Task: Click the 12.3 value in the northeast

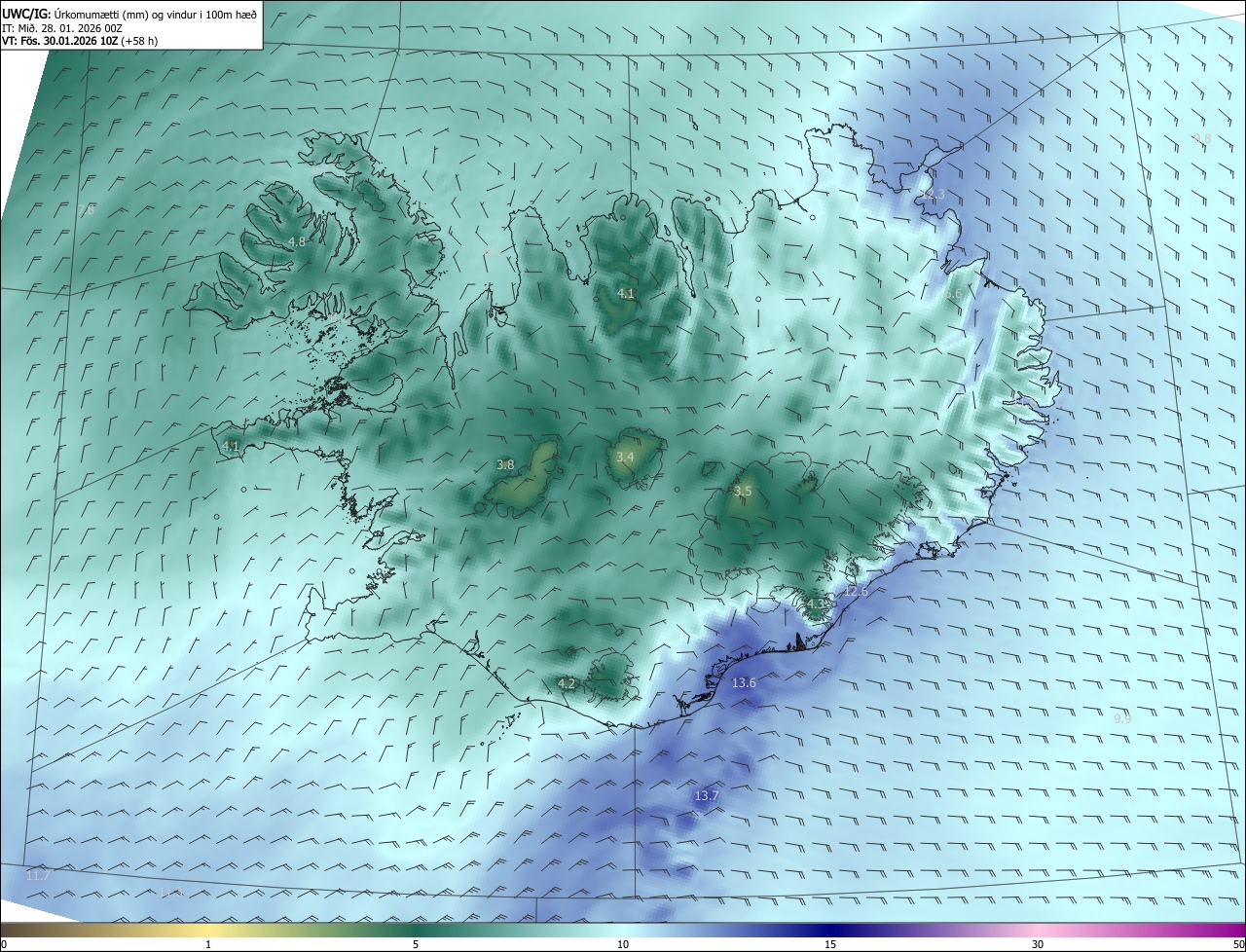Action: 933,195
